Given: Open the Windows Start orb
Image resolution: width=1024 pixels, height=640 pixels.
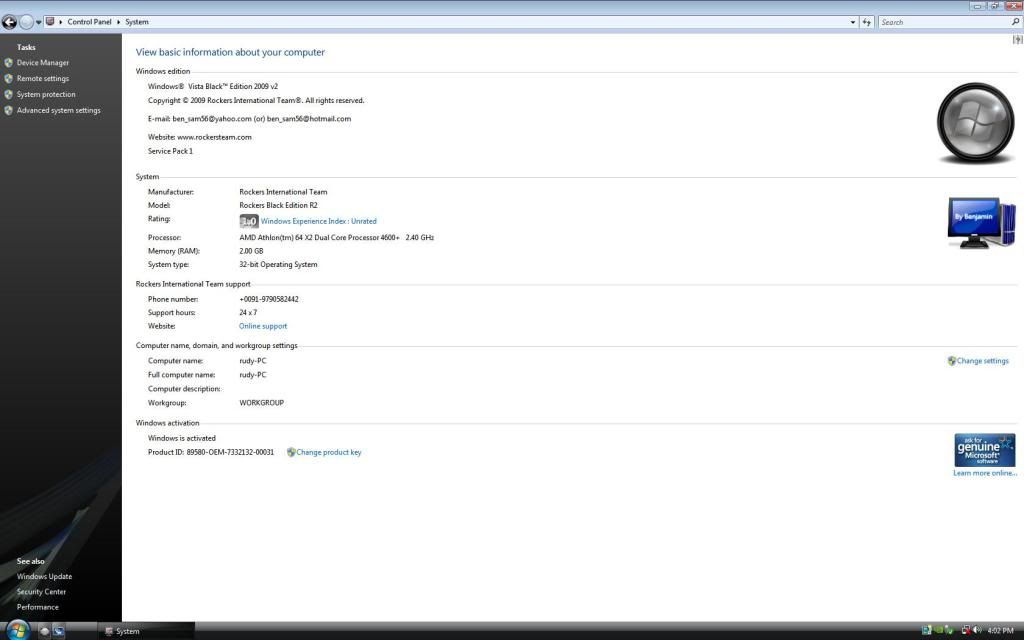Looking at the screenshot, I should click(17, 630).
